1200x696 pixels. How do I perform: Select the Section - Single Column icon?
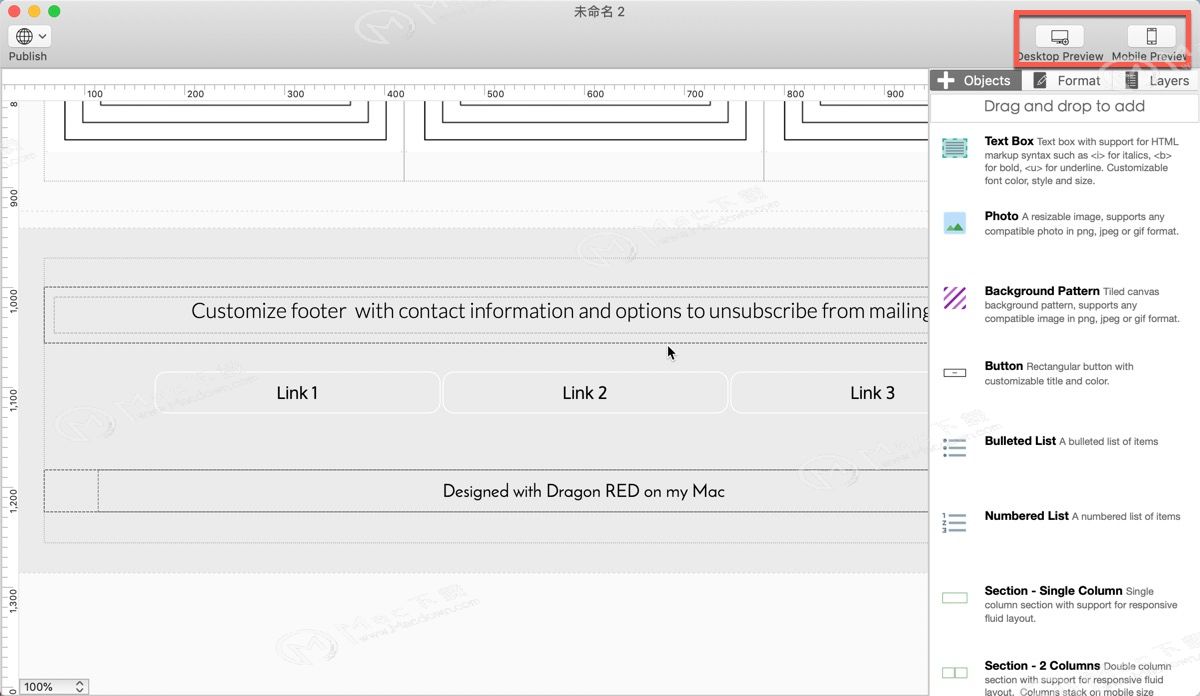[955, 598]
